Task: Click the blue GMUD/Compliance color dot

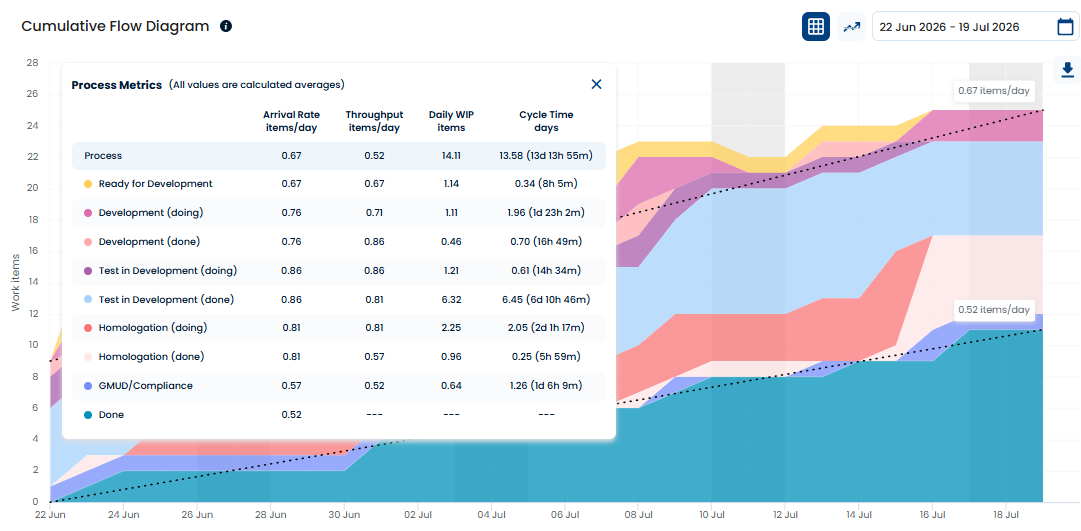Action: pos(88,386)
